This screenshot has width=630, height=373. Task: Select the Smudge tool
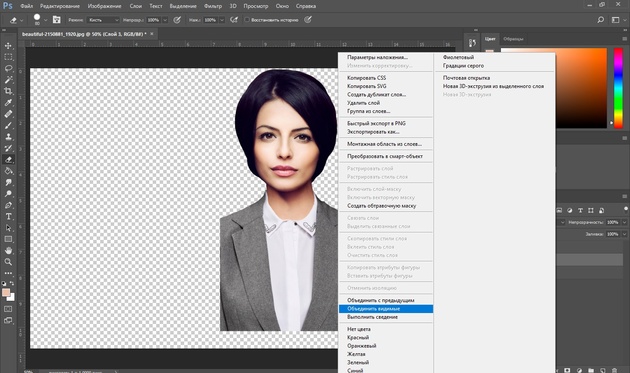tap(8, 182)
